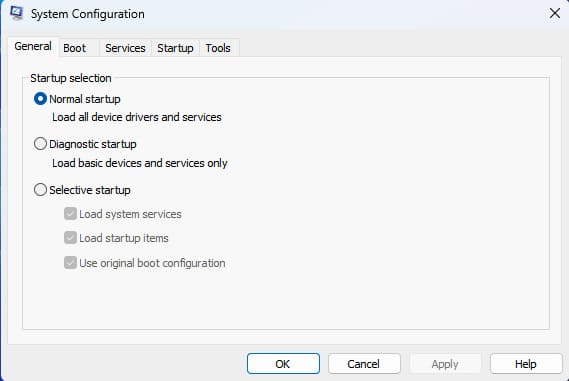Viewport: 569px width, 381px height.
Task: Switch to the Boot tab
Action: click(x=74, y=48)
